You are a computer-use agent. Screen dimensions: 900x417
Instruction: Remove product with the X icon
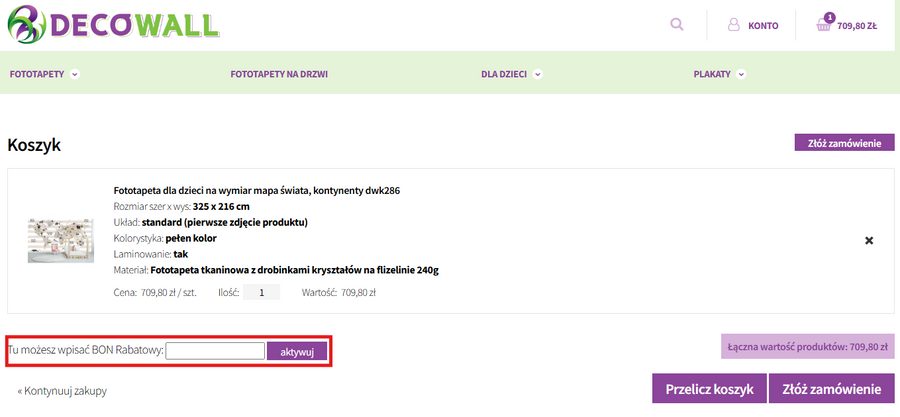pyautogui.click(x=868, y=241)
